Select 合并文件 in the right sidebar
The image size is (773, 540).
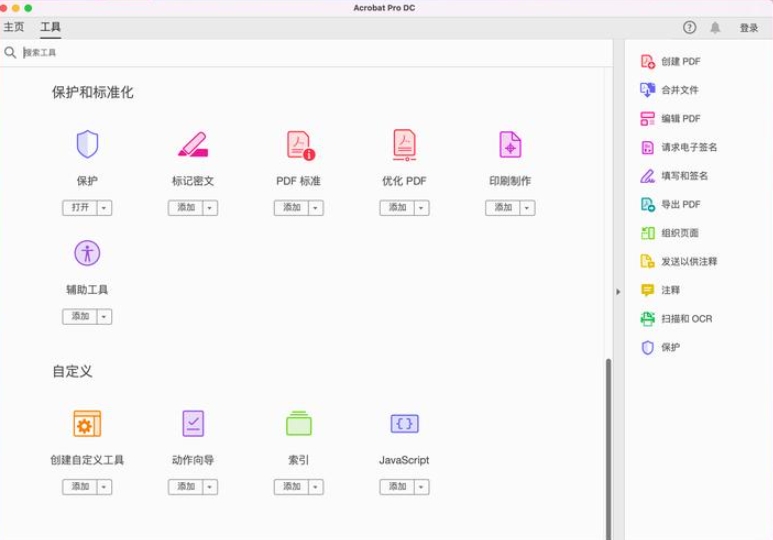[669, 90]
